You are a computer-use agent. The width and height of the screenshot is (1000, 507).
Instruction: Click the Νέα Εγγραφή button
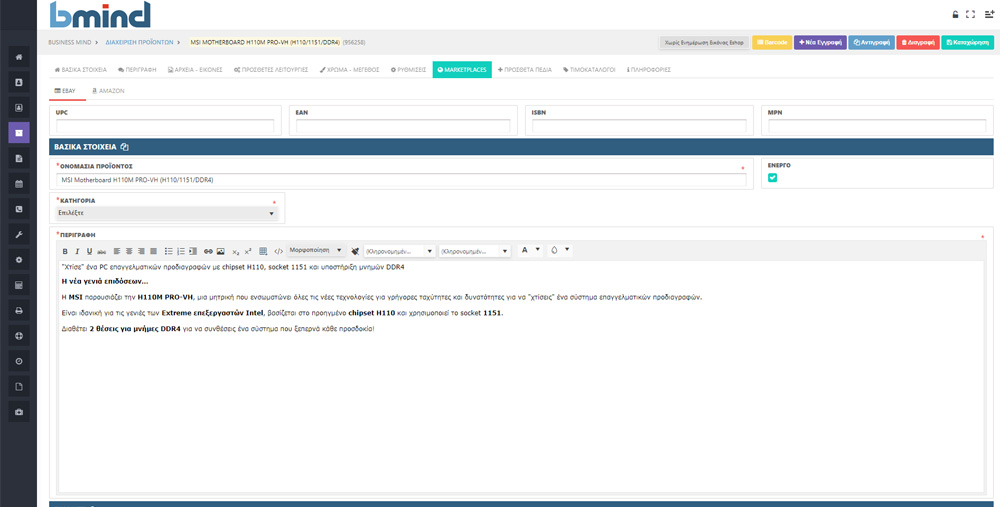(x=820, y=43)
